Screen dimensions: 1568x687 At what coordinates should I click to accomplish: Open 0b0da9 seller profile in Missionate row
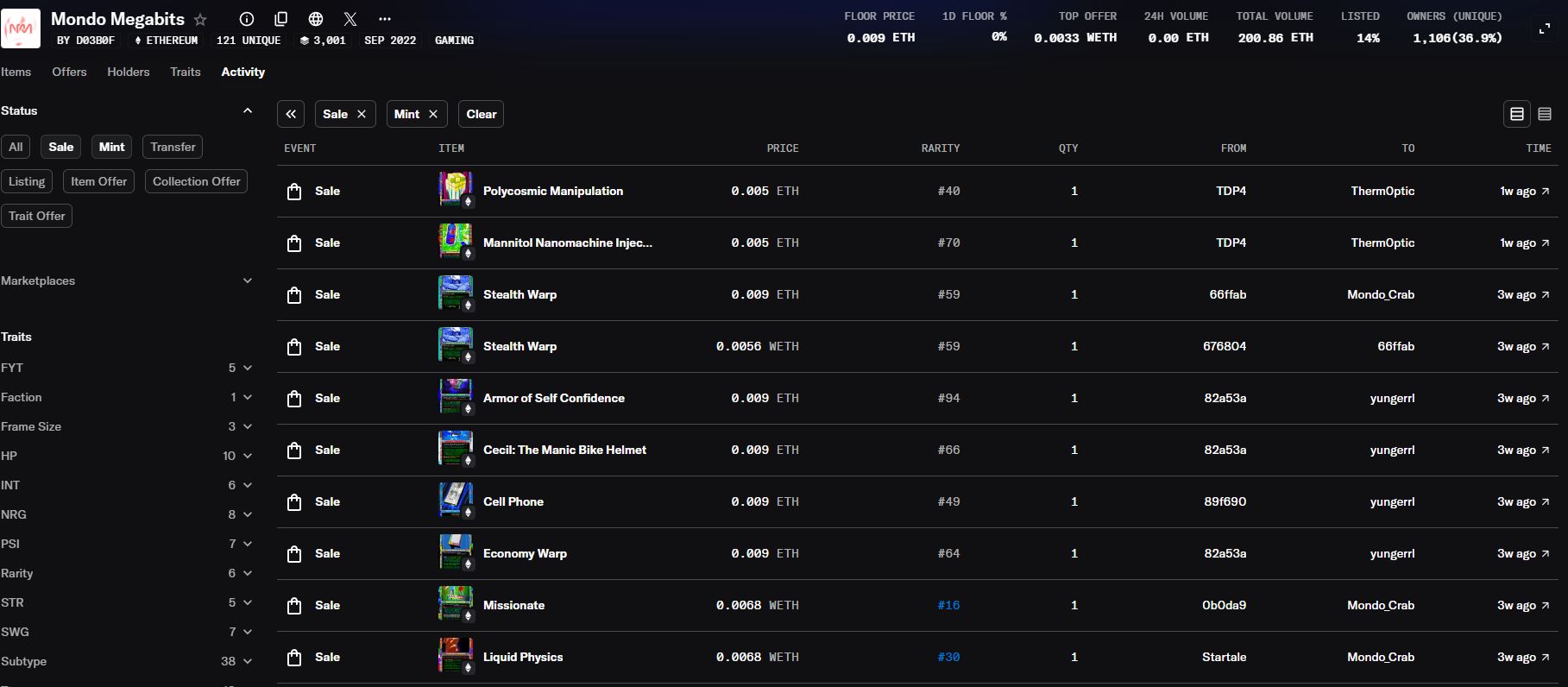point(1224,605)
